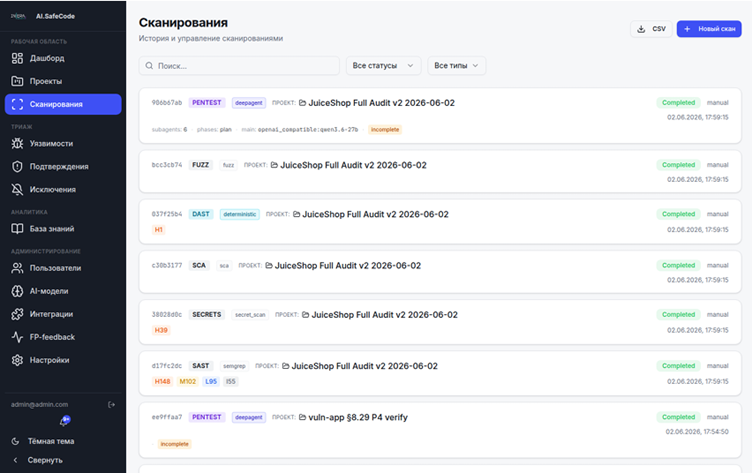This screenshot has width=752, height=473.
Task: Click the admin@admin.com account label
Action: (39, 405)
